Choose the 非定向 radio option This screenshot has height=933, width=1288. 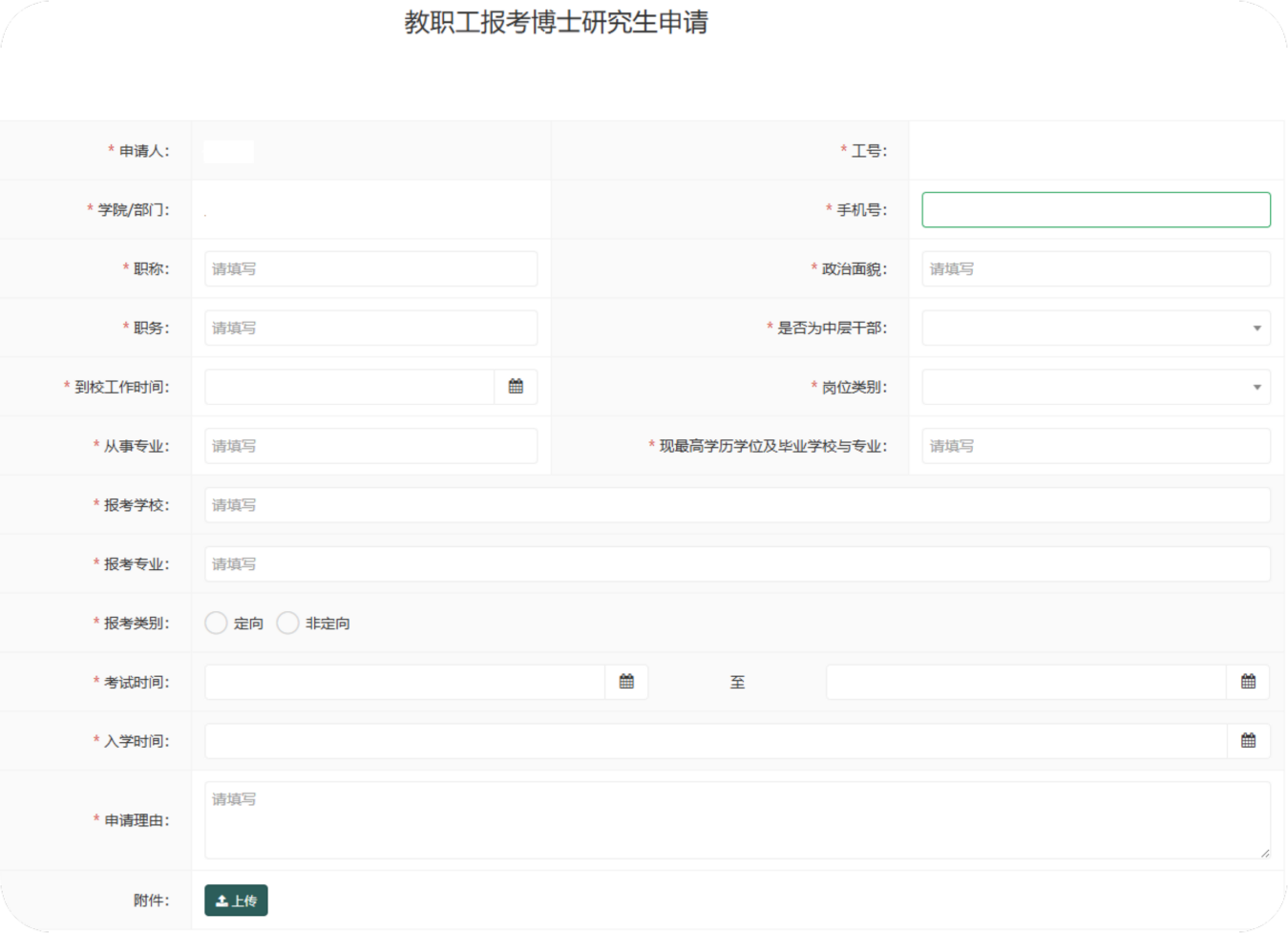[288, 624]
